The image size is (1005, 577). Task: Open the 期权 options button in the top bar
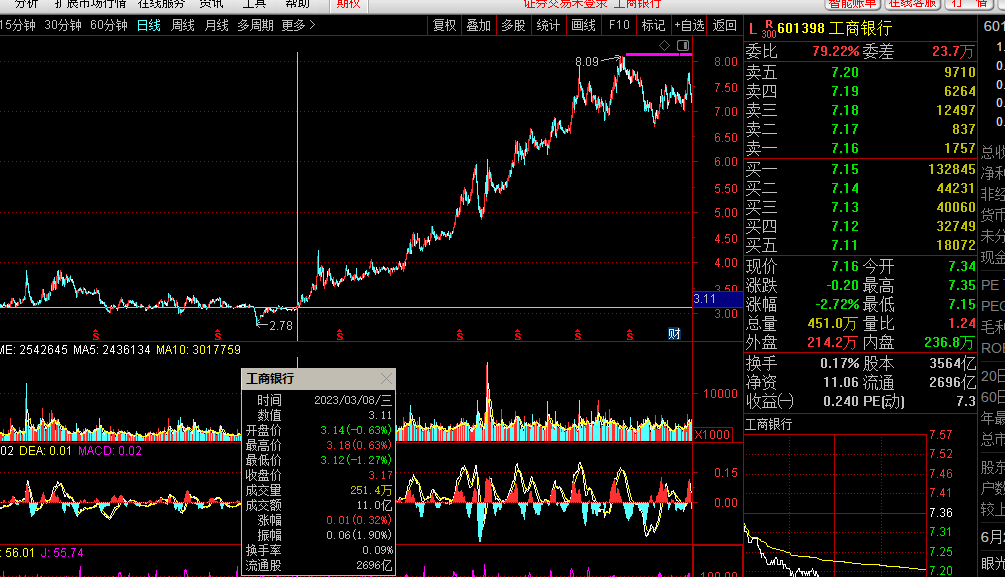[348, 4]
